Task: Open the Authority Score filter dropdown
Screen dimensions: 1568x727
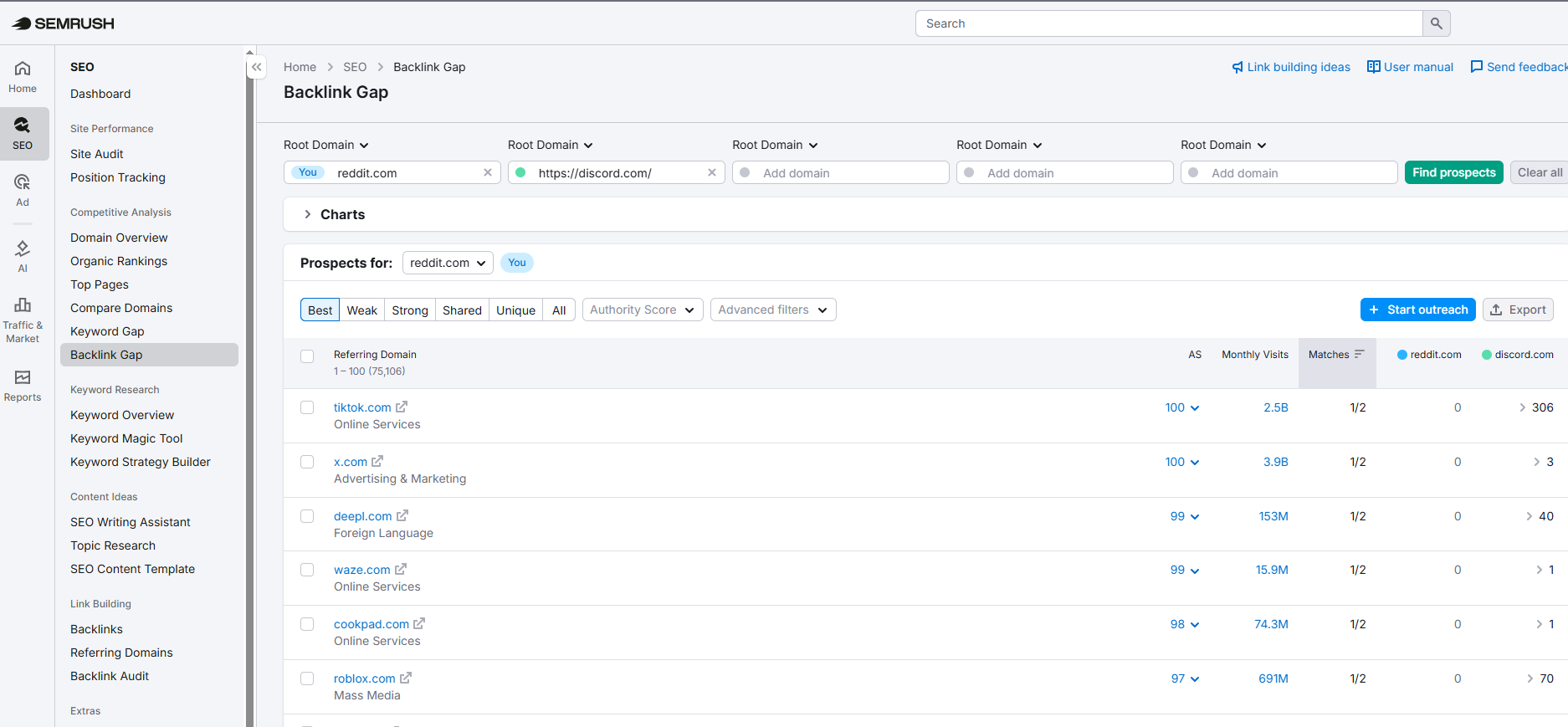Action: click(x=643, y=310)
